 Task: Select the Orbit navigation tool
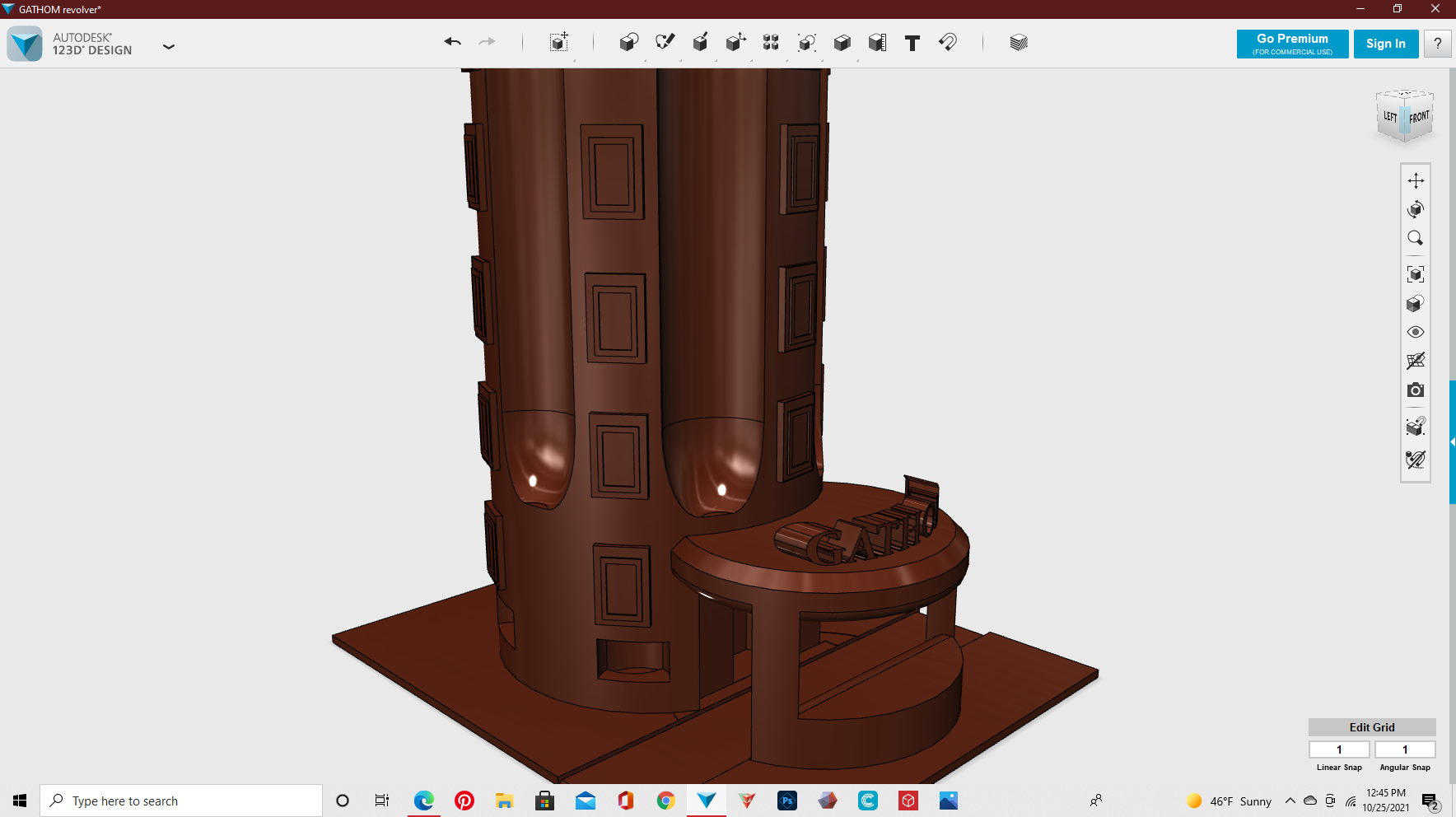(1416, 209)
